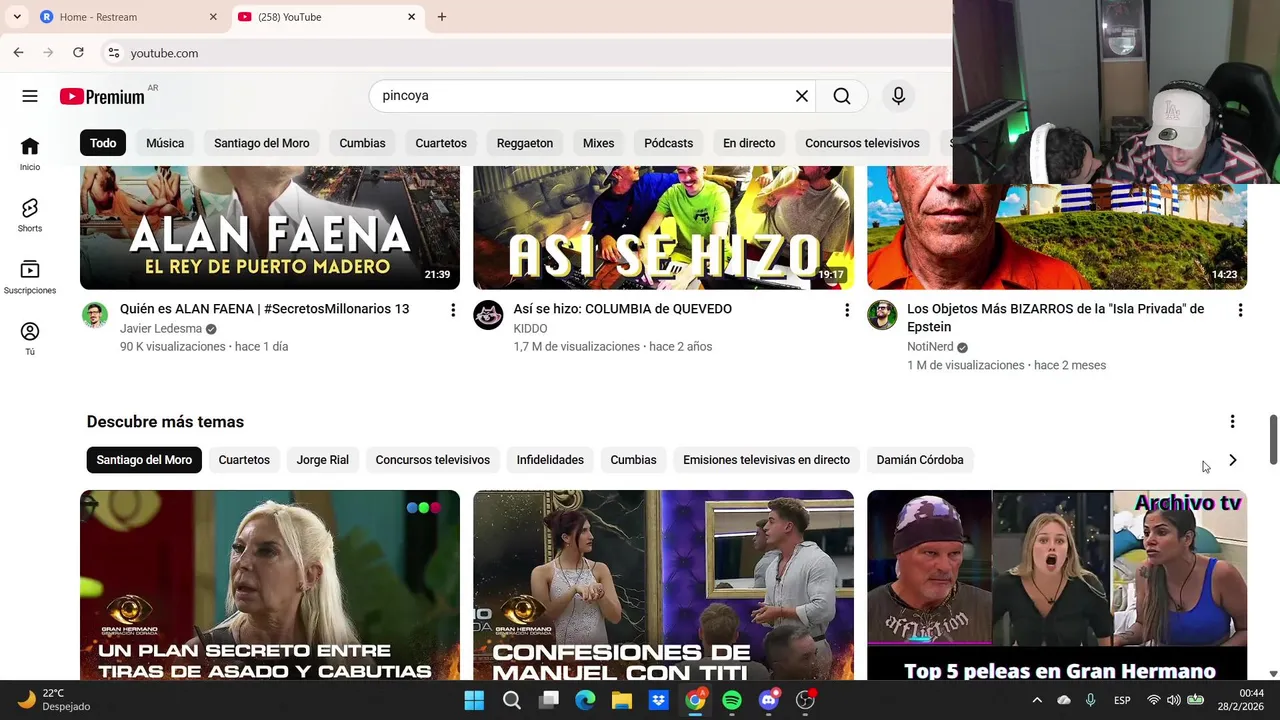Run search with magnifier button
Image resolution: width=1280 pixels, height=720 pixels.
[842, 96]
